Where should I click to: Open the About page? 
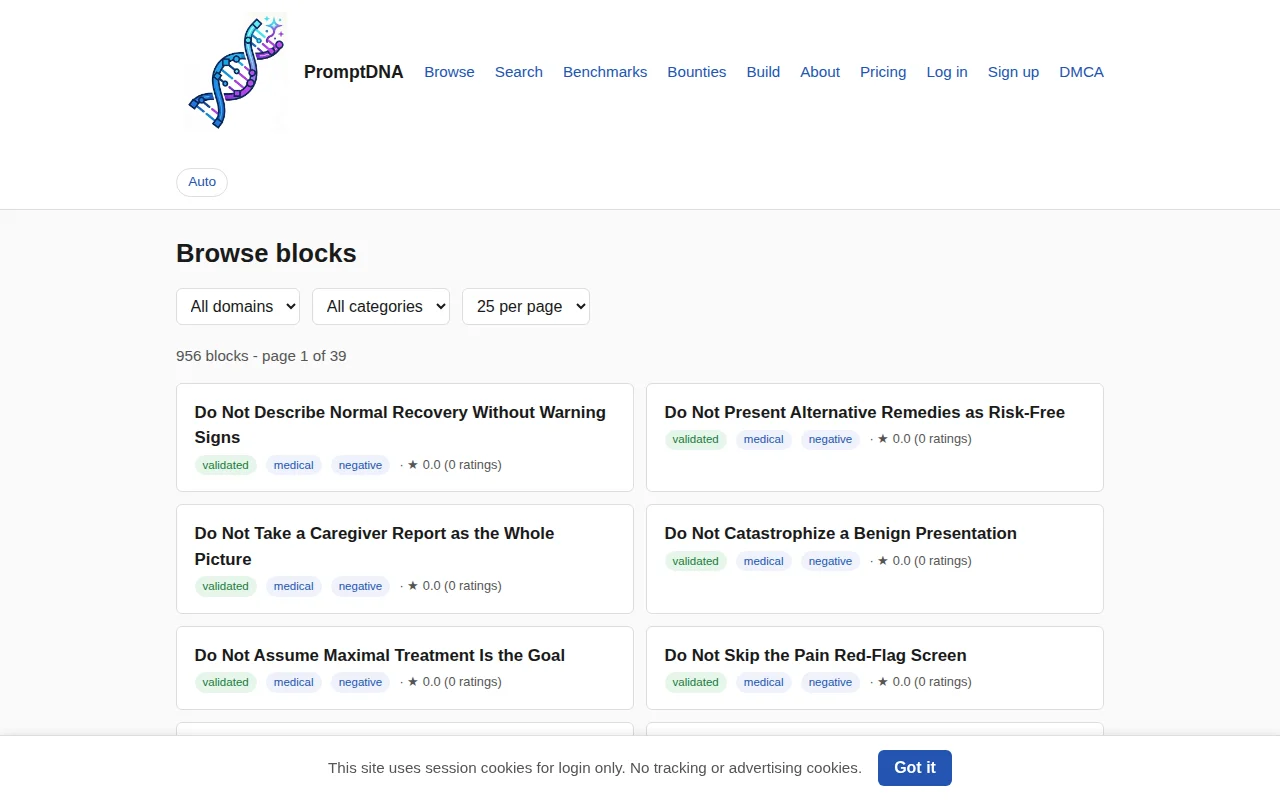point(820,72)
